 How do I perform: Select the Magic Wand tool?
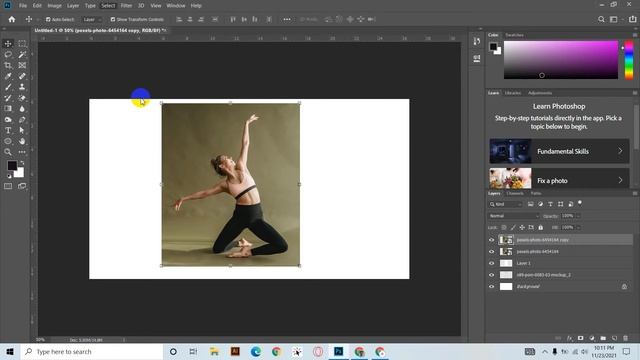click(x=22, y=55)
